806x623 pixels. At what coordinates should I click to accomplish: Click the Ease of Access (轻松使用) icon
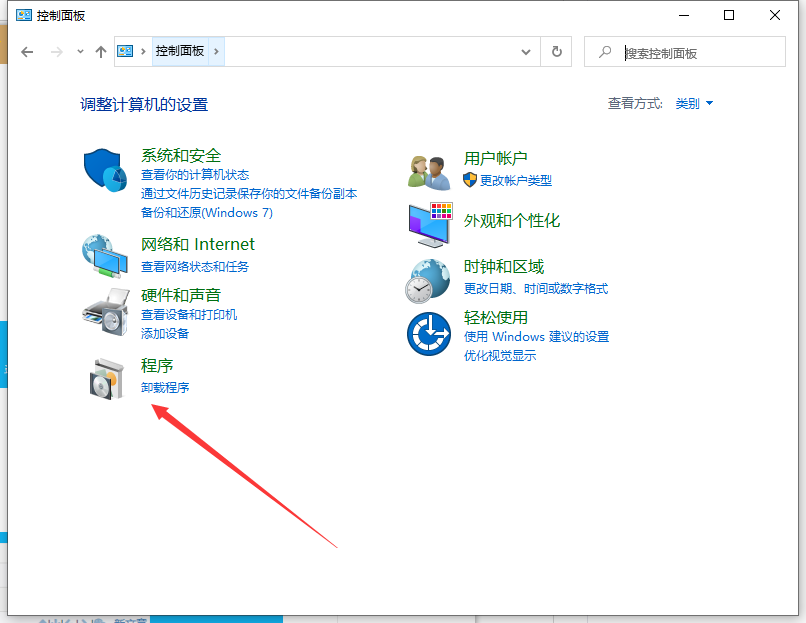430,333
